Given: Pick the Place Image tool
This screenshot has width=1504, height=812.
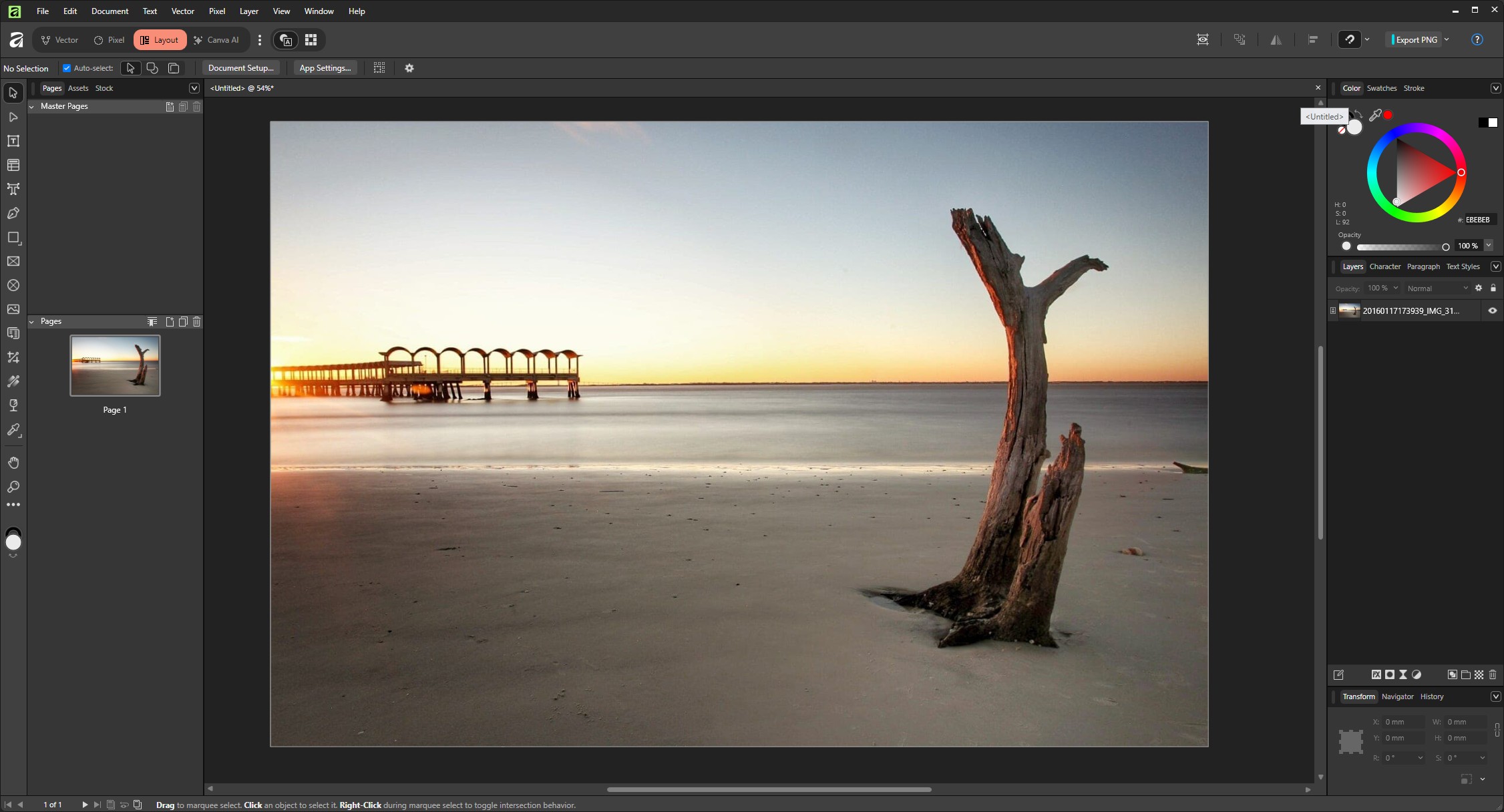Looking at the screenshot, I should 13,309.
